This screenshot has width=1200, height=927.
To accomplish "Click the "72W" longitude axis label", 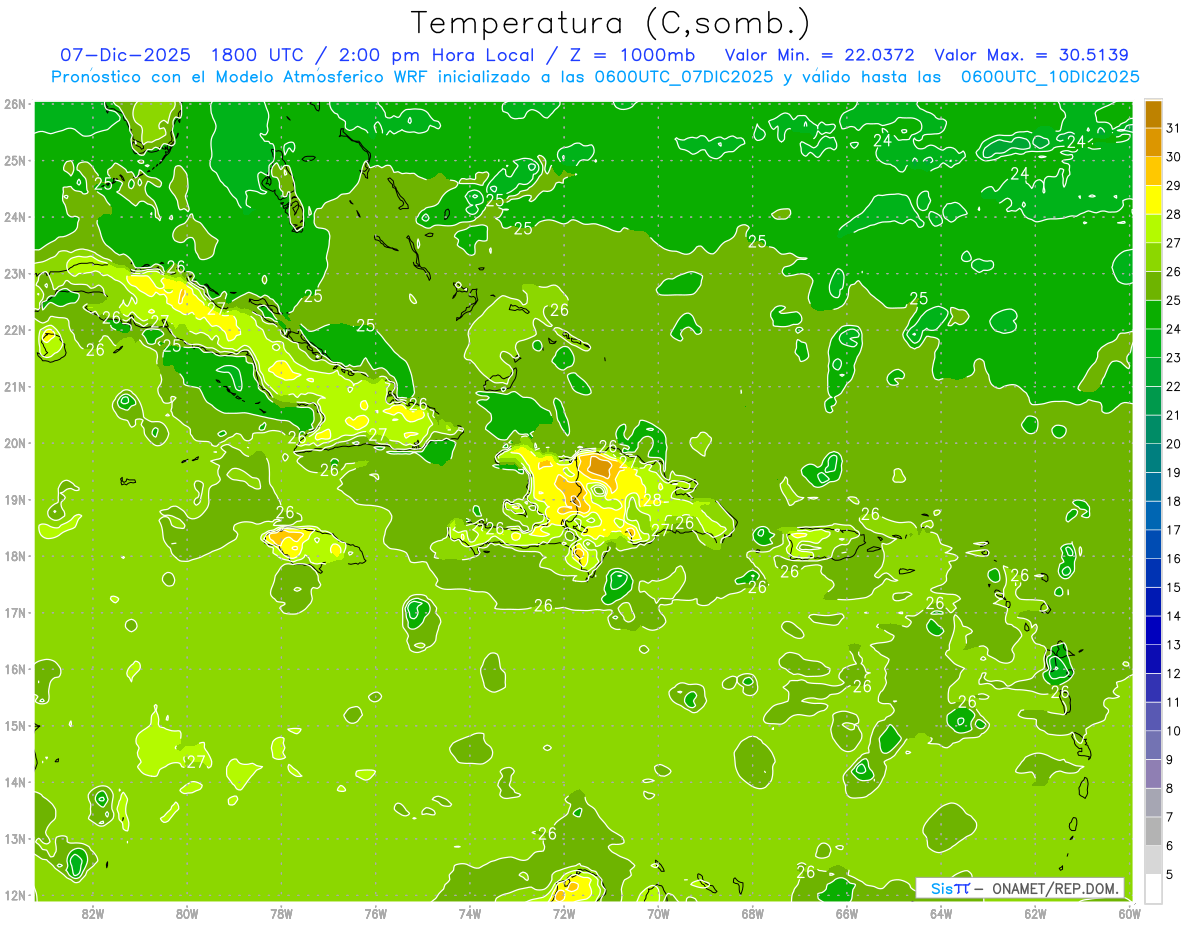I will (564, 913).
